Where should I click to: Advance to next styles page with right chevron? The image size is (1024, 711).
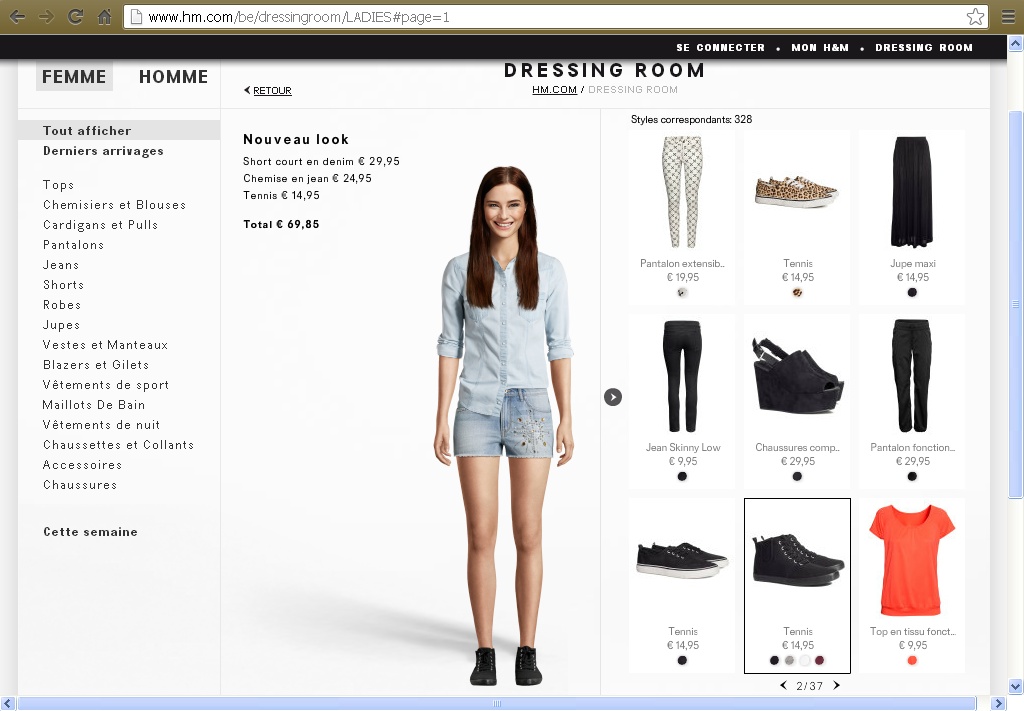pos(836,686)
